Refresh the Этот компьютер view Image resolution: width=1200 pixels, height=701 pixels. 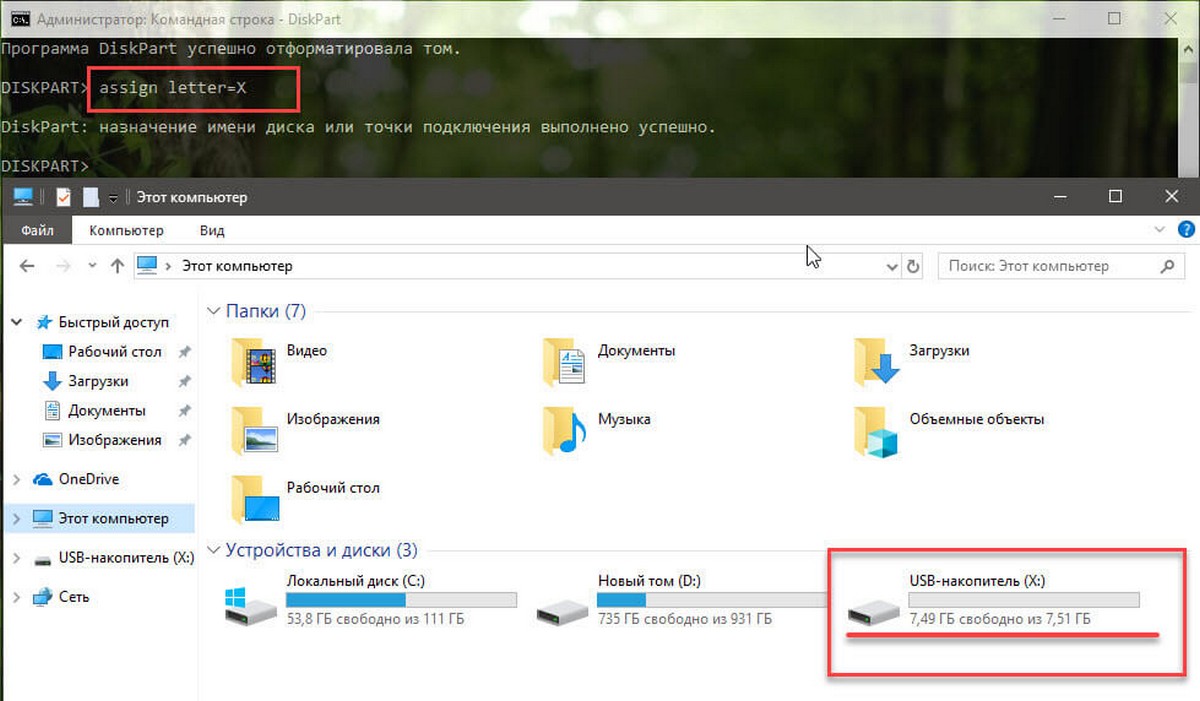913,267
